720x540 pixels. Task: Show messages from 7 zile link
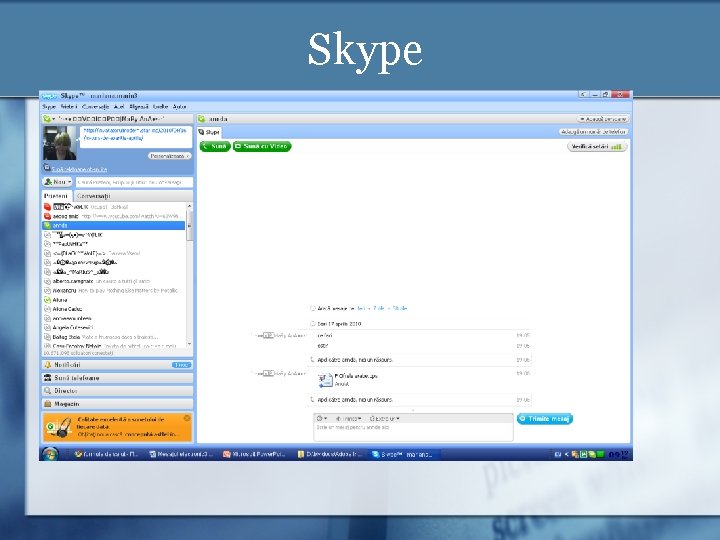coord(379,309)
